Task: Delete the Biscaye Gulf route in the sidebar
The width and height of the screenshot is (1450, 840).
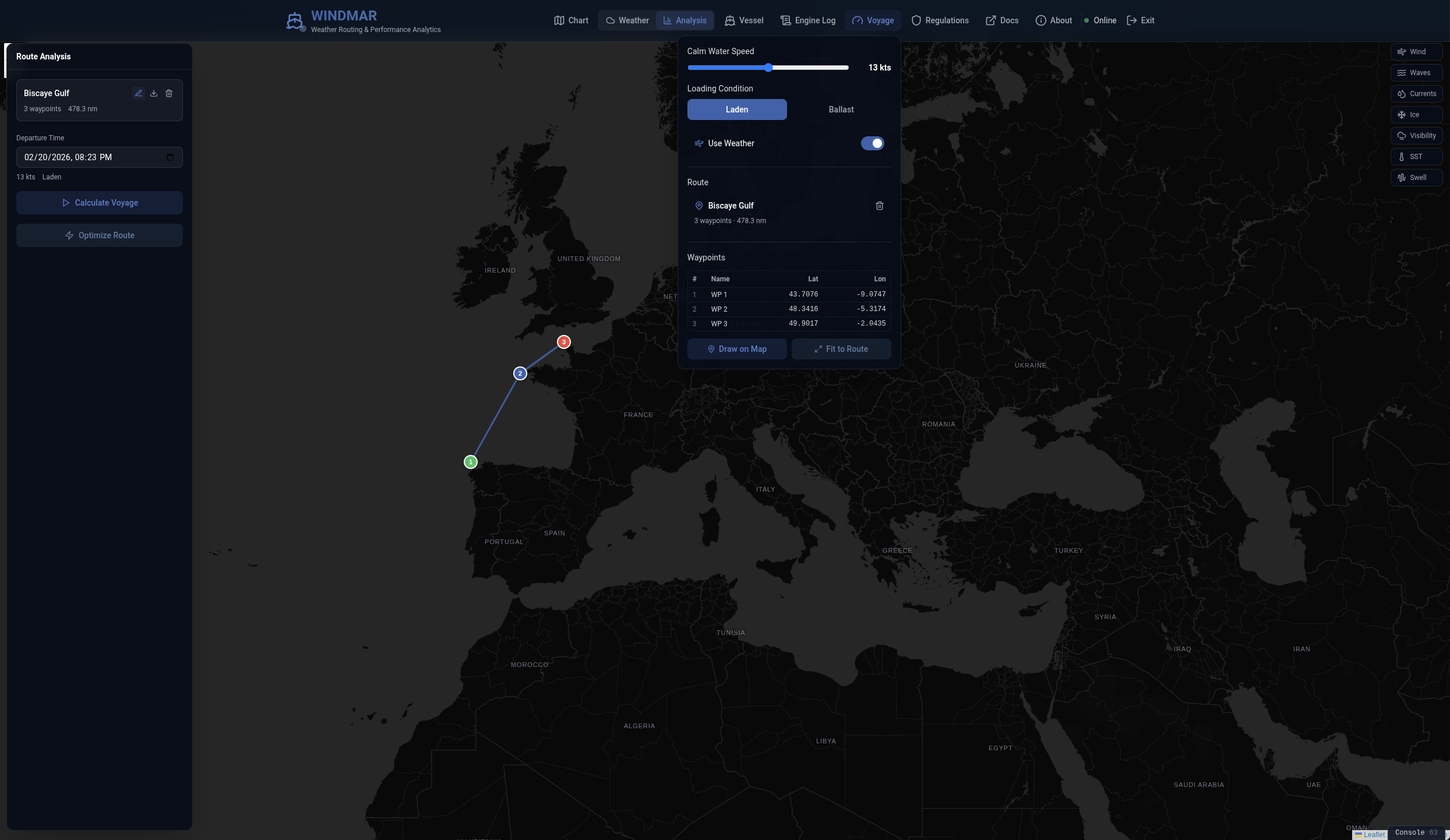Action: coord(169,93)
